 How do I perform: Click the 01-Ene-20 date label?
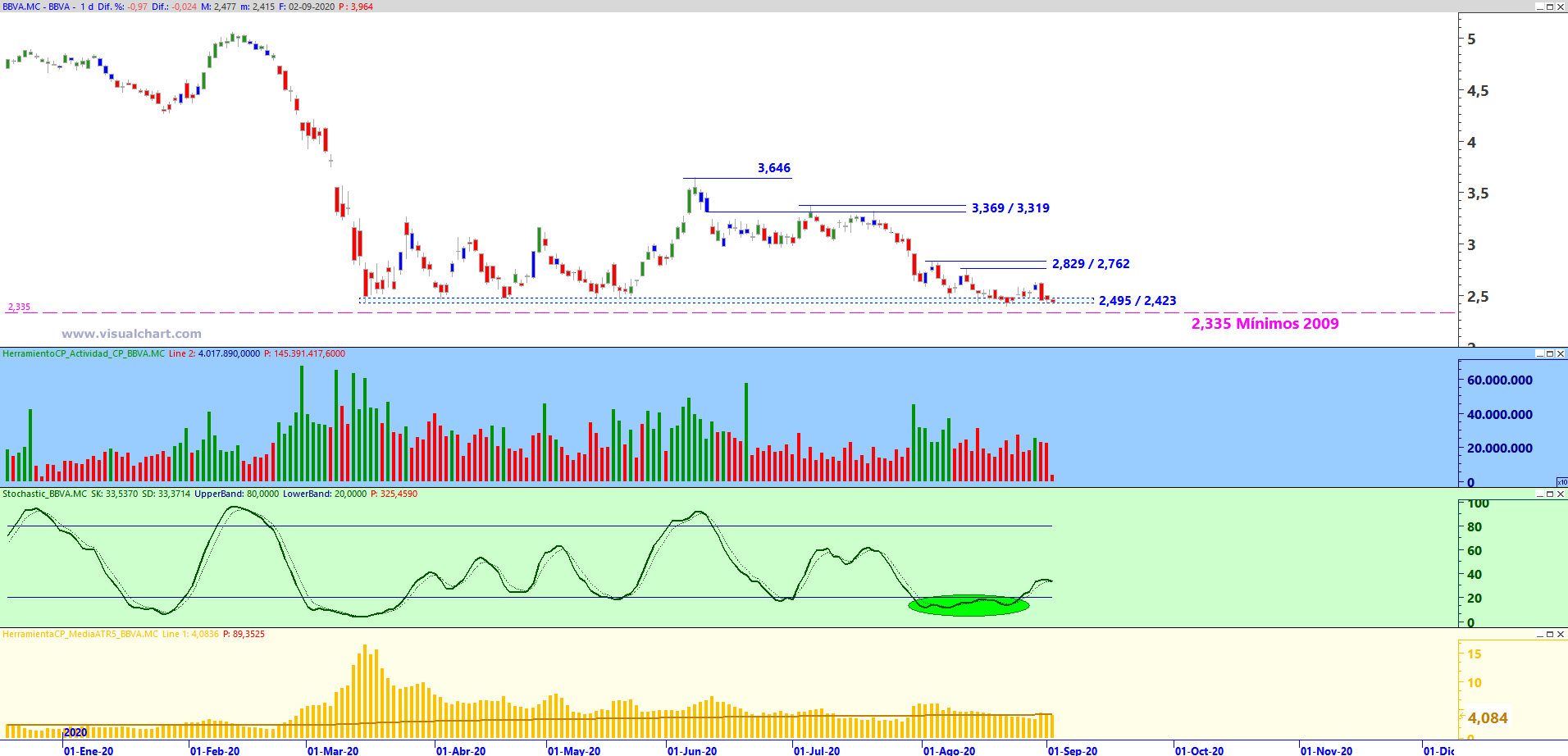click(x=89, y=750)
